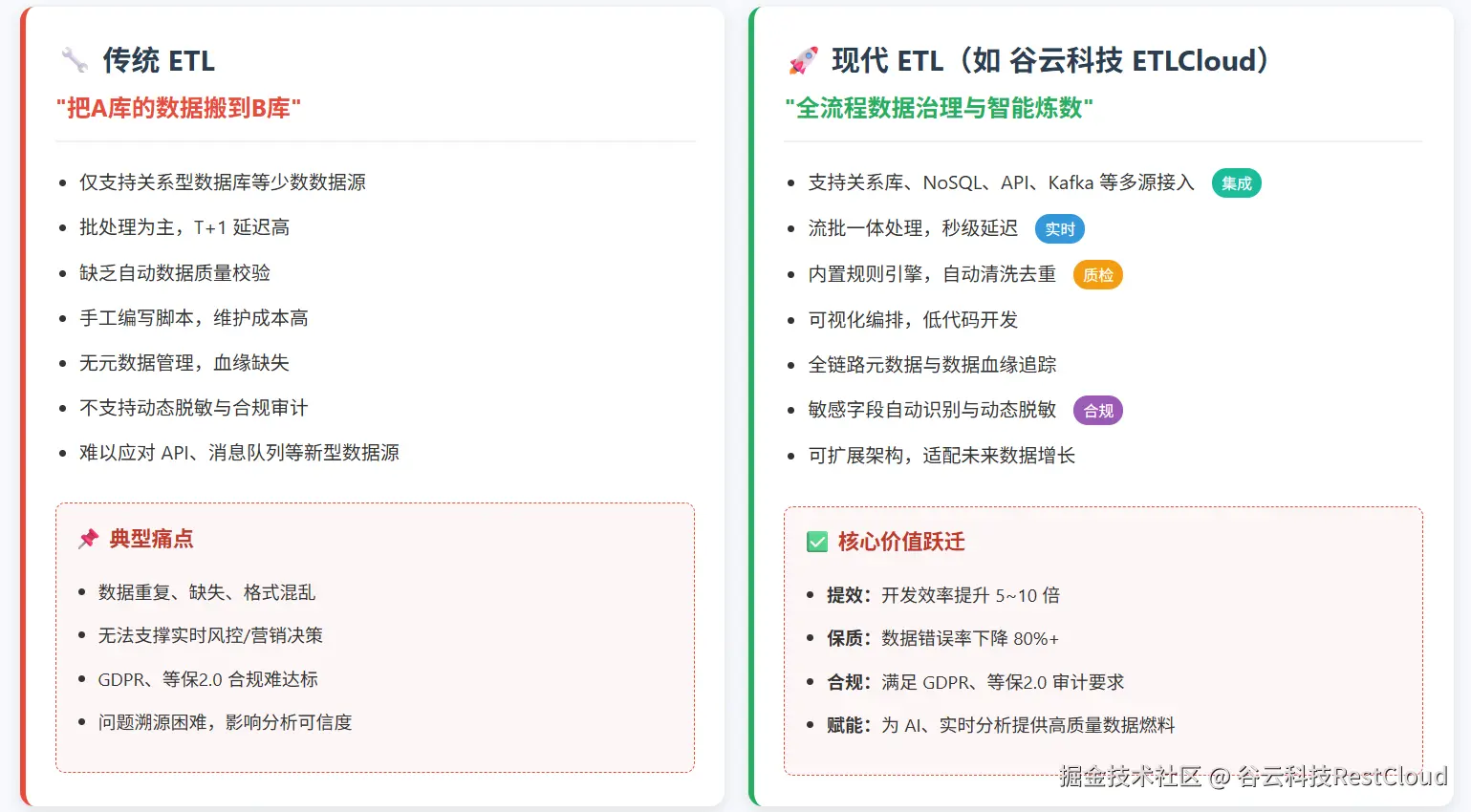Viewport: 1471px width, 812px height.
Task: Click the 核心价值跃迁 section title
Action: point(901,542)
